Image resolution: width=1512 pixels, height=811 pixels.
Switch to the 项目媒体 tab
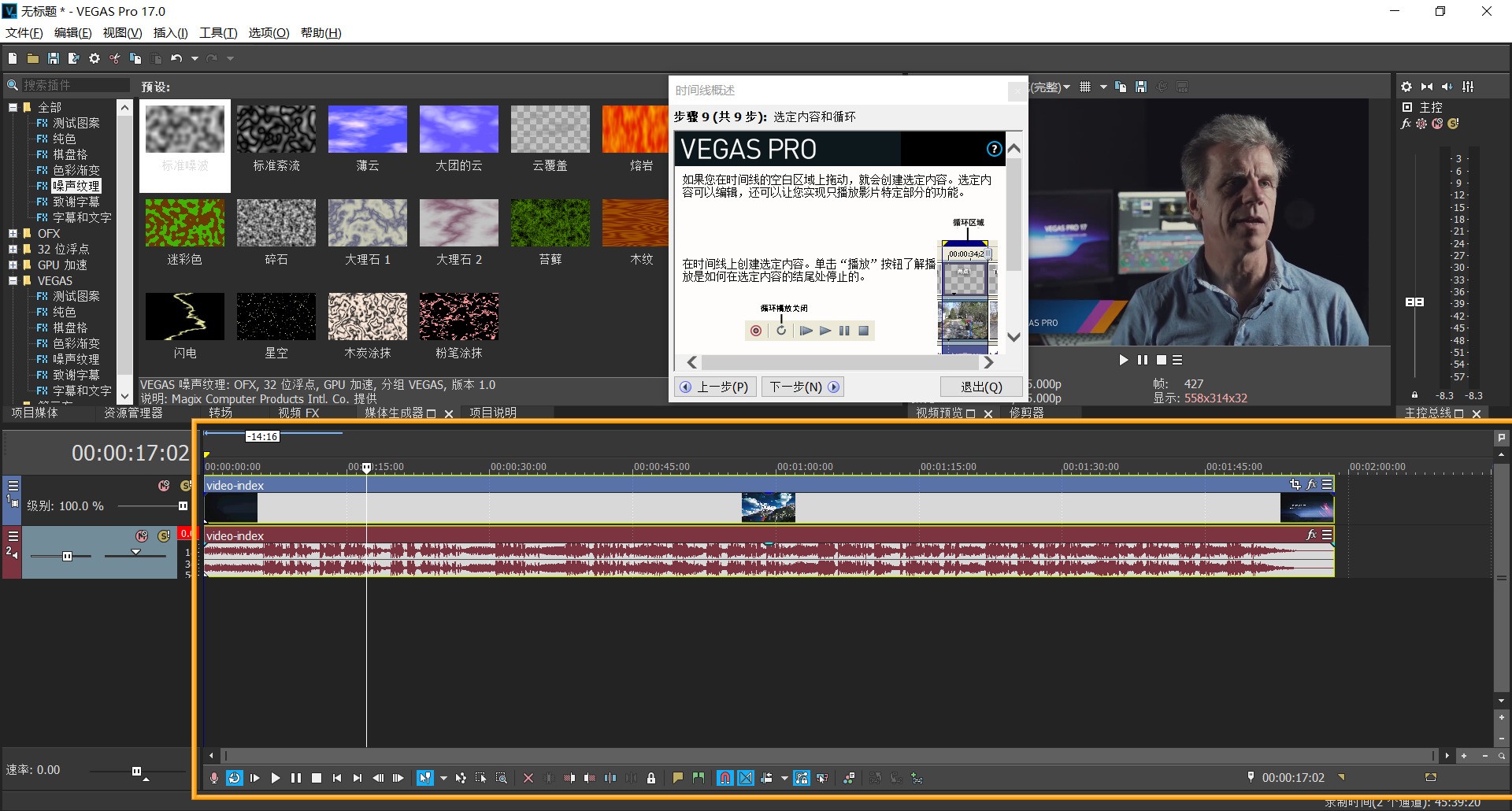click(x=35, y=412)
